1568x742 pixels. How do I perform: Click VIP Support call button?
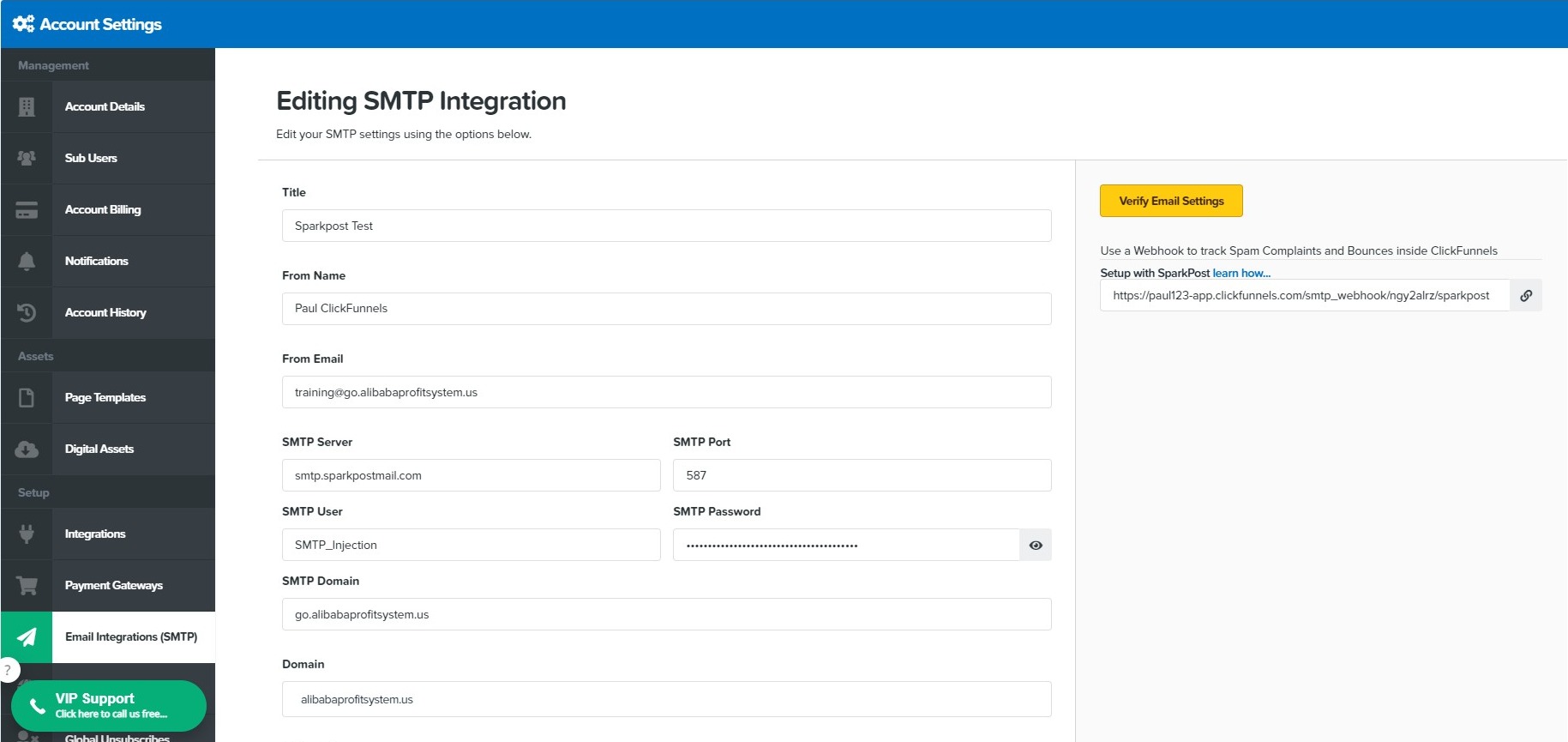tap(109, 706)
